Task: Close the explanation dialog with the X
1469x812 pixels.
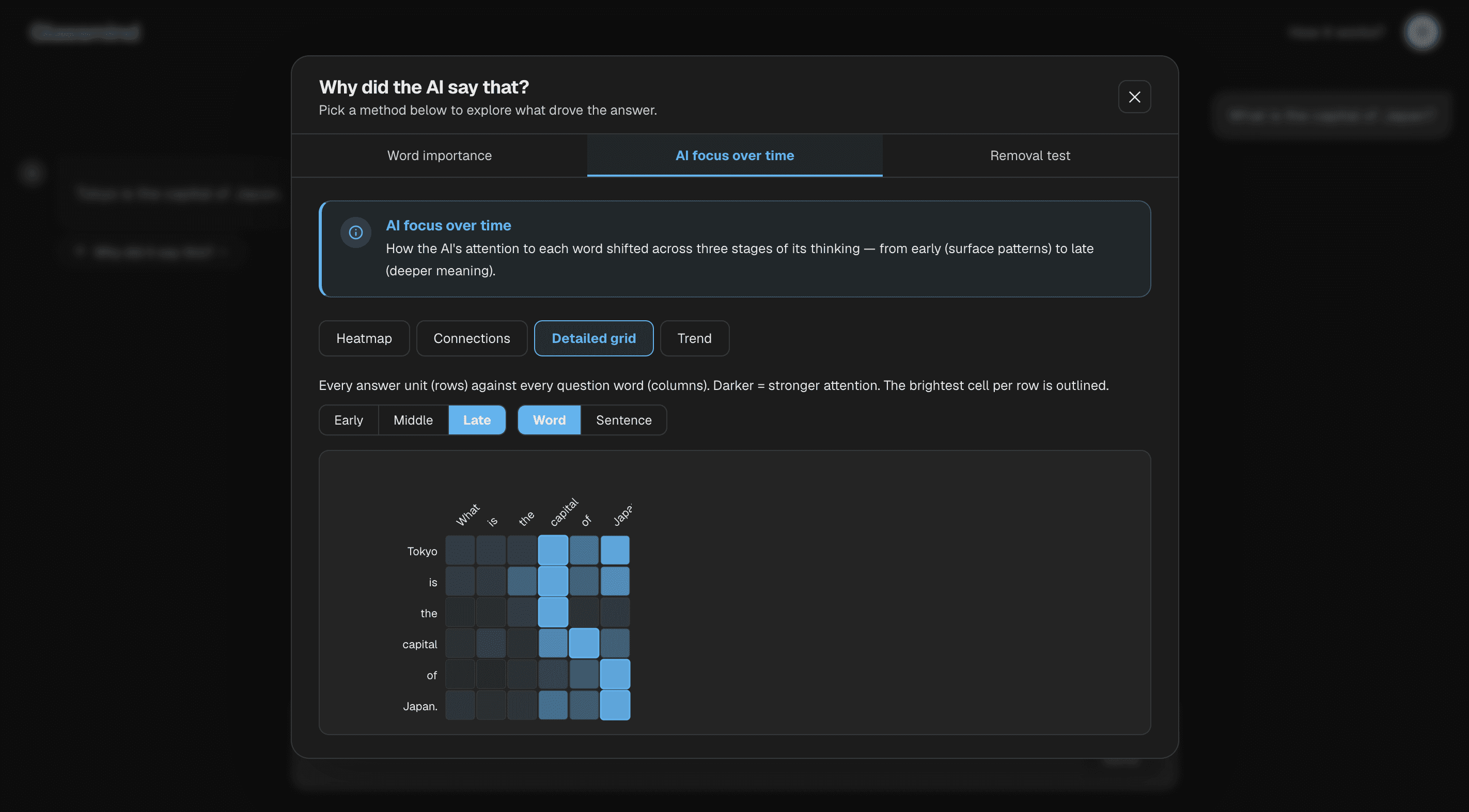Action: (x=1134, y=97)
